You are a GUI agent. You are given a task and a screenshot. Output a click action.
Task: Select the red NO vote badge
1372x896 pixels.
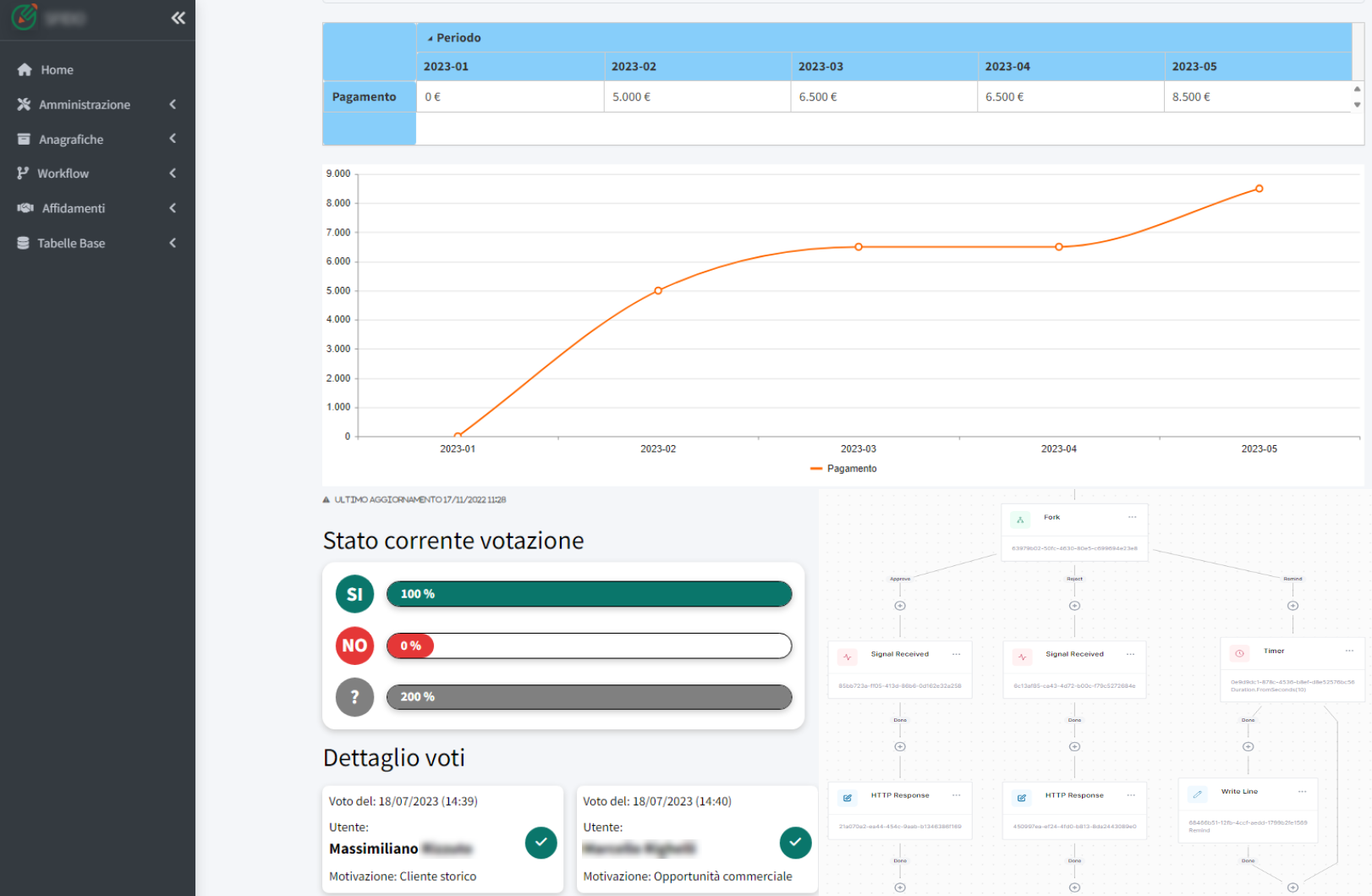[x=354, y=646]
